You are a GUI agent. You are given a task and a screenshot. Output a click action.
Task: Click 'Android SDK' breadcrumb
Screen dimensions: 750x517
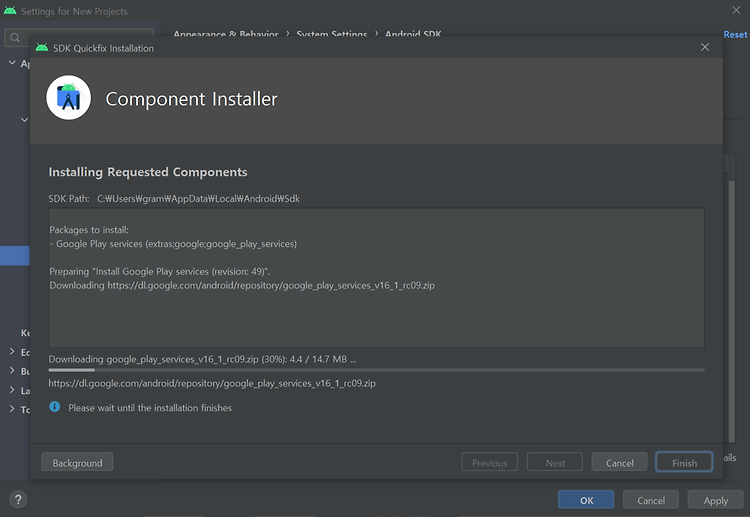click(x=413, y=34)
